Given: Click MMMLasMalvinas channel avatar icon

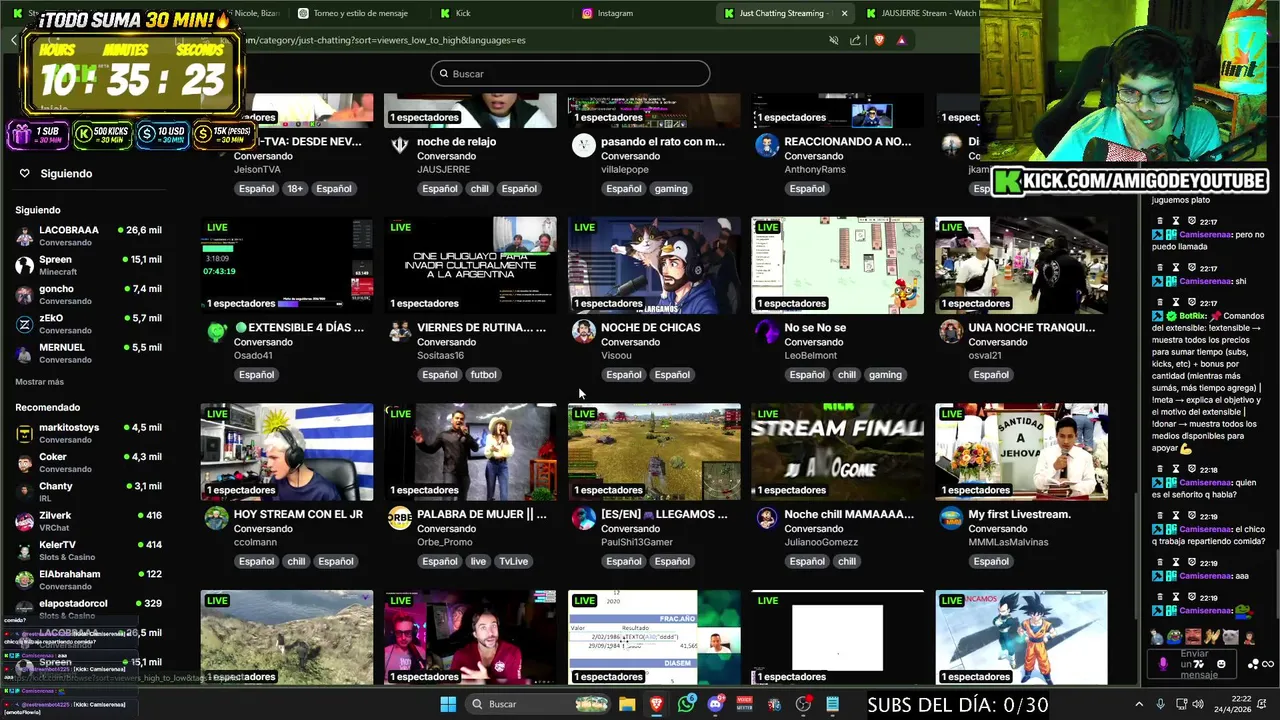Looking at the screenshot, I should click(x=951, y=518).
